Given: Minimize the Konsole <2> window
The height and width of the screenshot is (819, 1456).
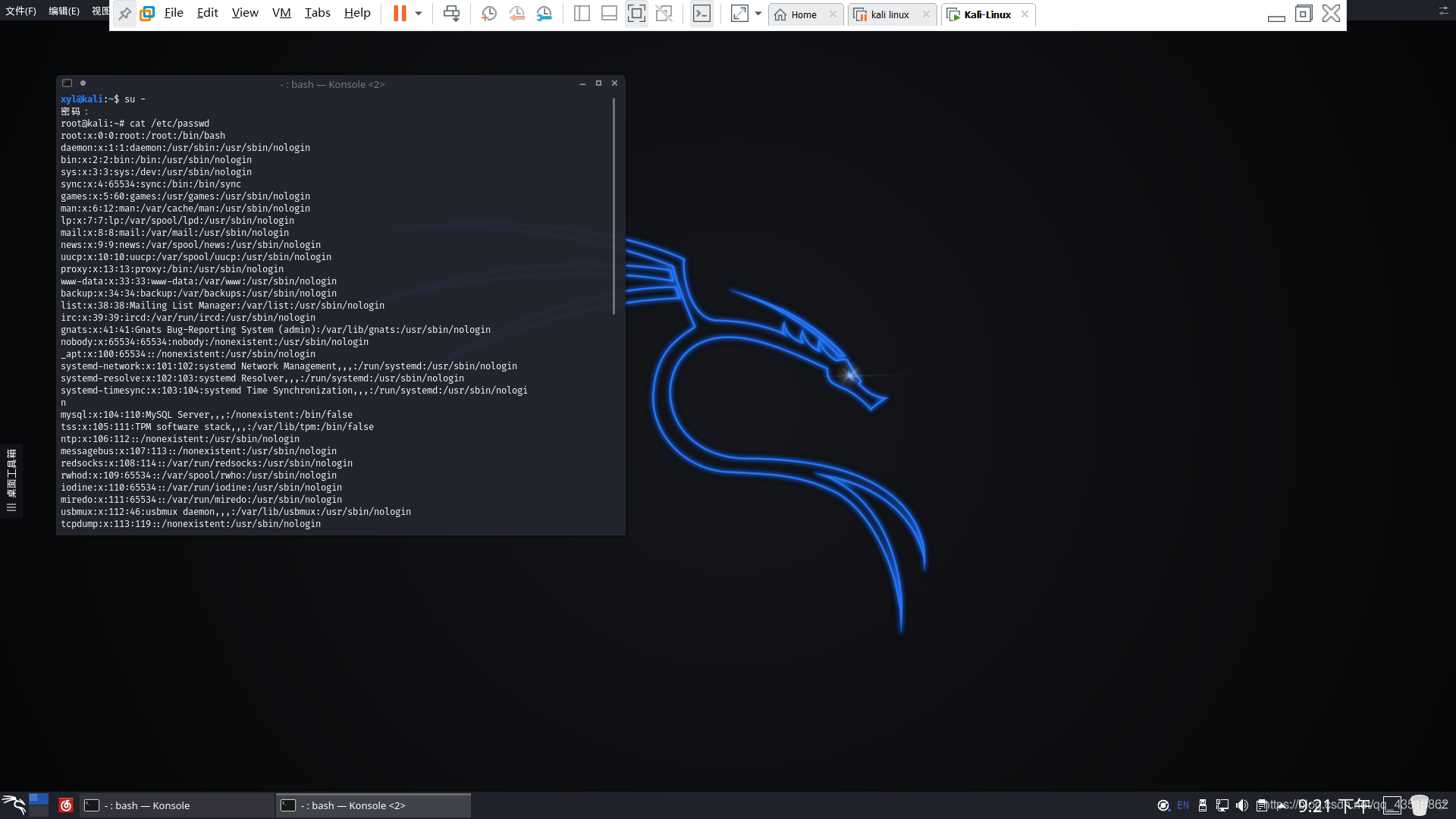Looking at the screenshot, I should (582, 83).
